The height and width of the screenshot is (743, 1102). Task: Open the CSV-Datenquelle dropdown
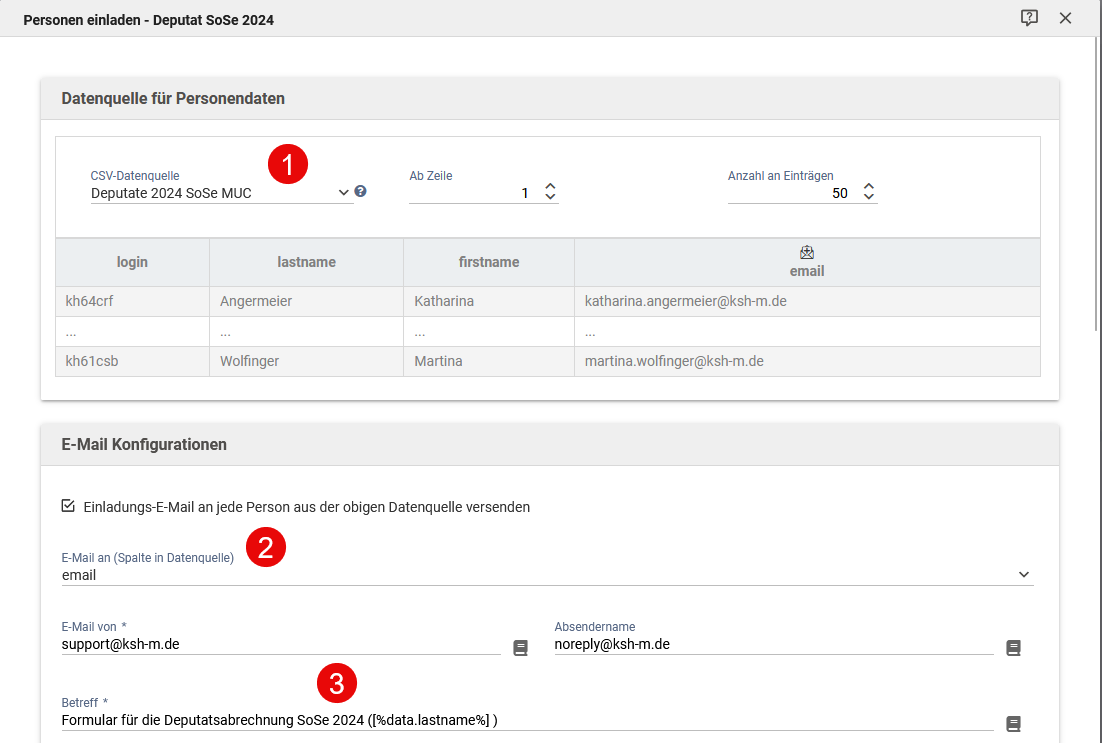click(220, 193)
